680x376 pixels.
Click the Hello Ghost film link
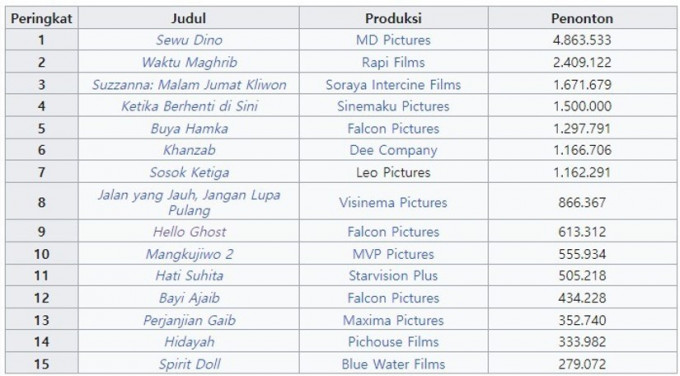point(189,232)
